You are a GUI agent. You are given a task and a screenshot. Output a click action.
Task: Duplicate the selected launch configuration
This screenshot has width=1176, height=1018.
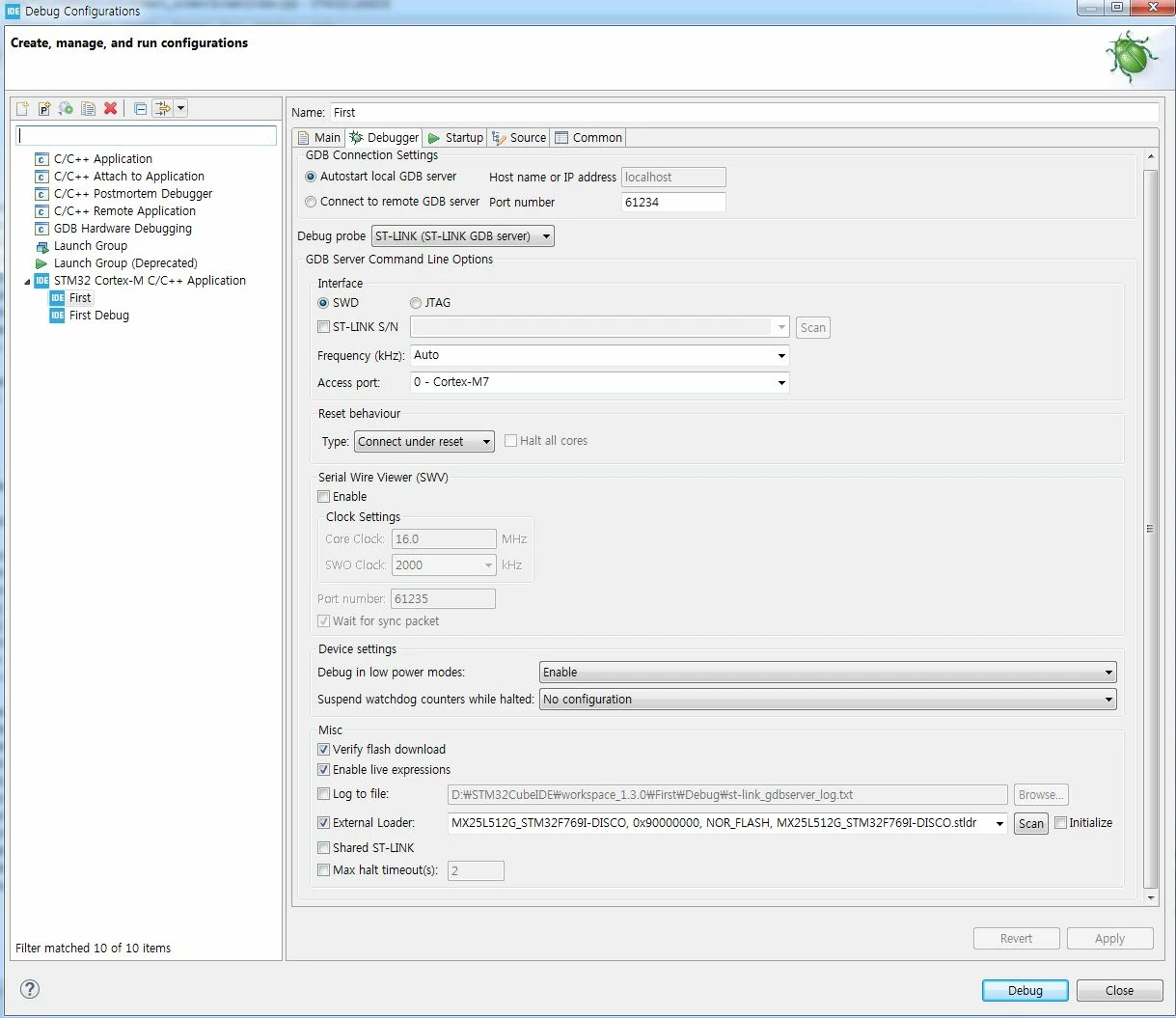tap(88, 108)
